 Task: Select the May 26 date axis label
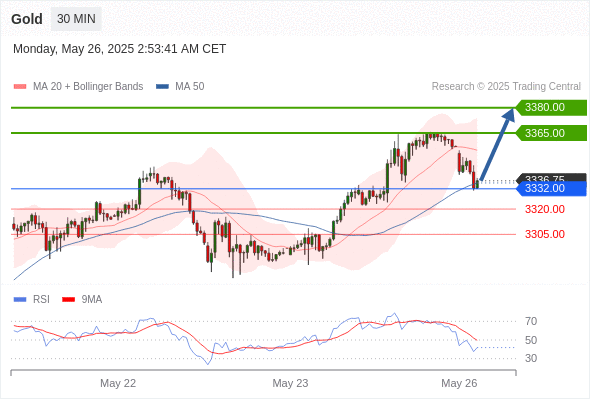click(x=459, y=383)
